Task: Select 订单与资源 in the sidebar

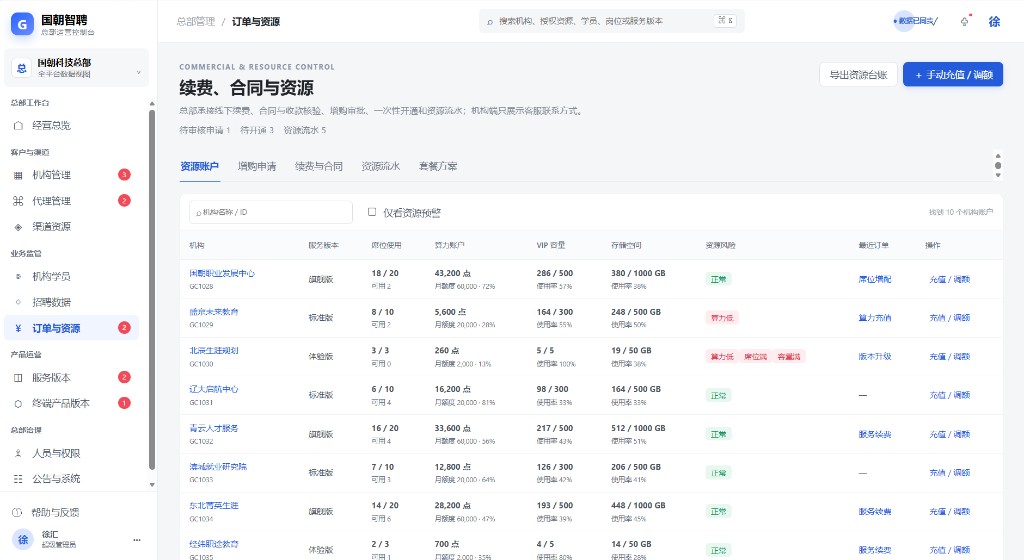Action: click(x=72, y=328)
